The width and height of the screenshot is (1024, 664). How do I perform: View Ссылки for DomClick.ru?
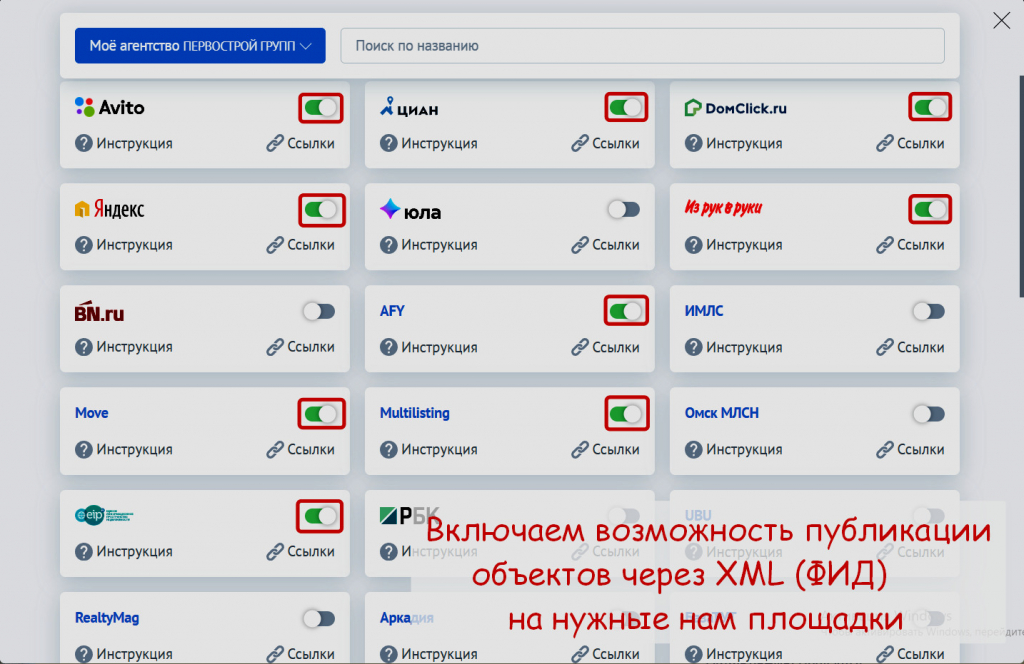tap(910, 143)
